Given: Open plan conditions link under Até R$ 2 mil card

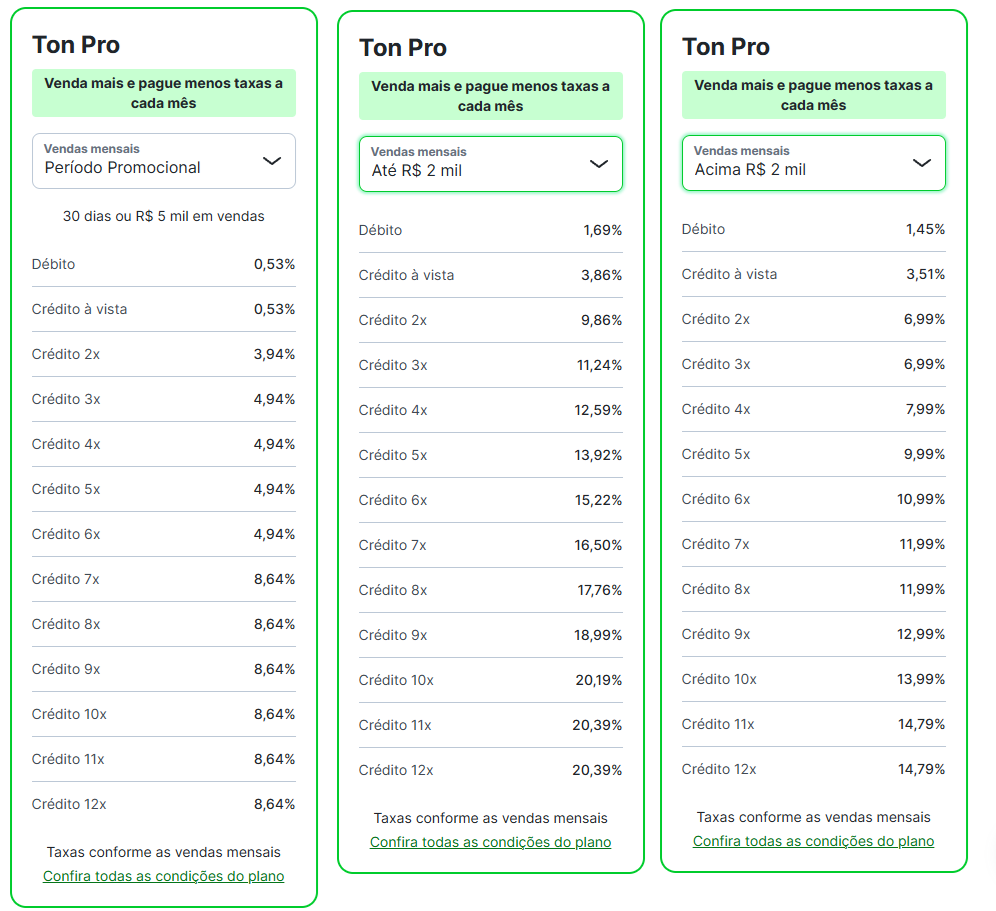Looking at the screenshot, I should 490,842.
